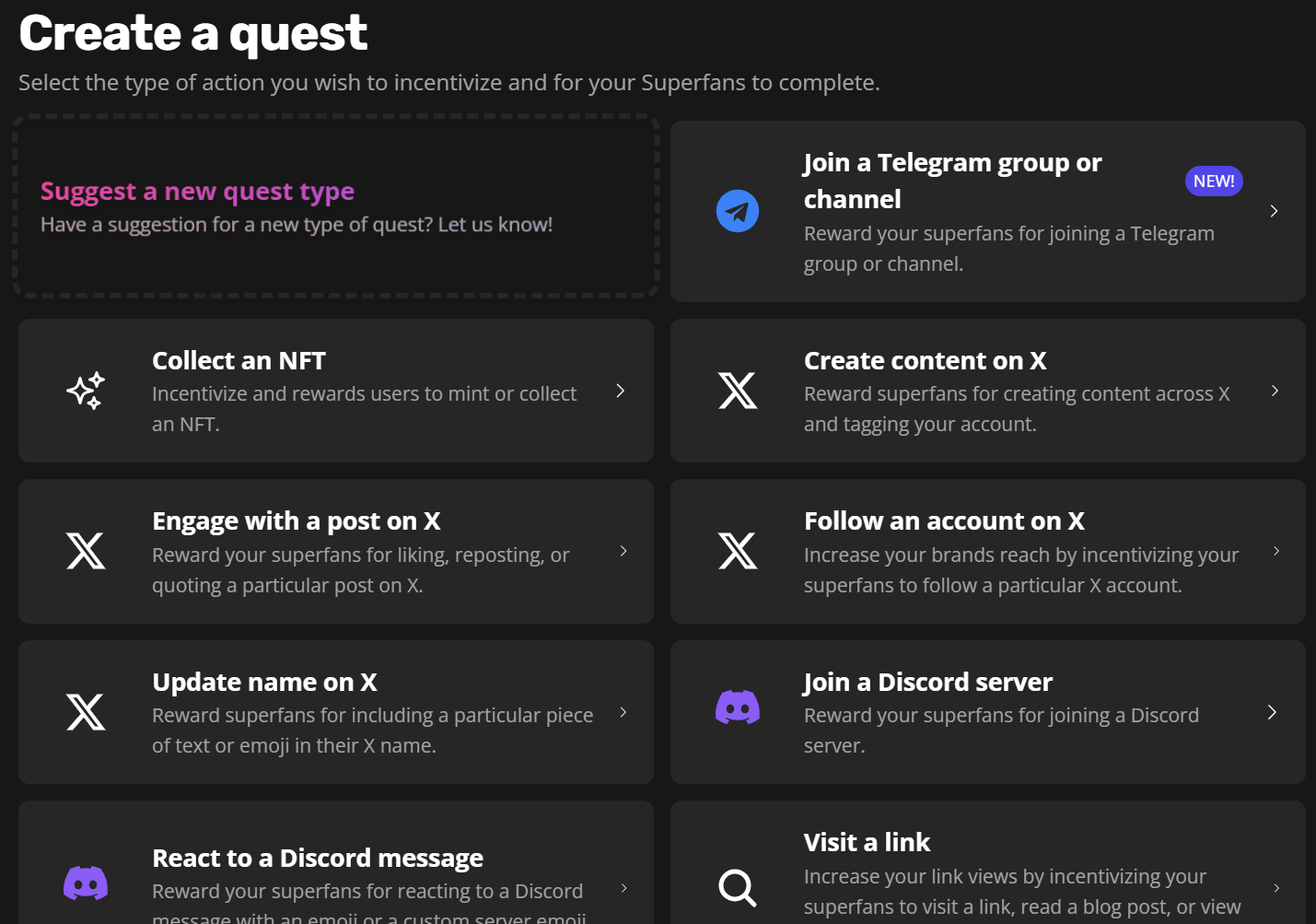Click the X logo beside Follow an account

coord(738,551)
